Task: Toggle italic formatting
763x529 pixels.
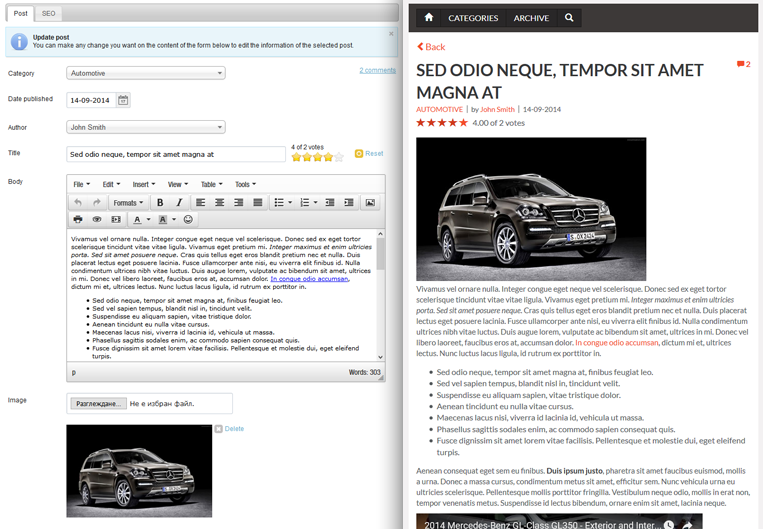Action: click(179, 202)
